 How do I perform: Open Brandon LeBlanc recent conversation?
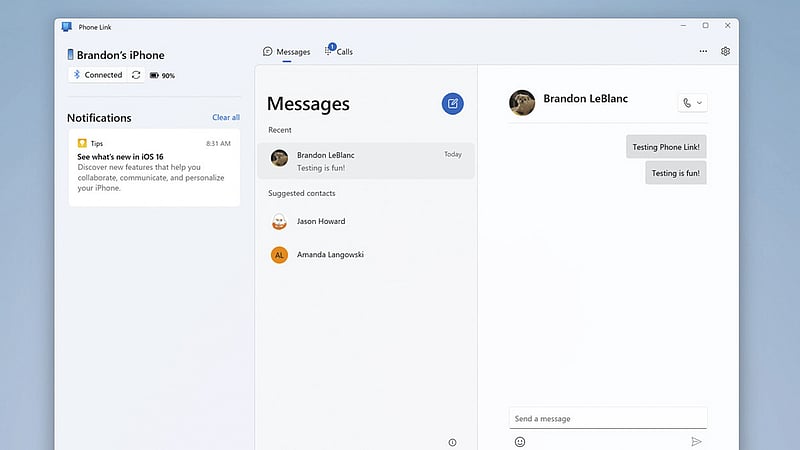366,161
